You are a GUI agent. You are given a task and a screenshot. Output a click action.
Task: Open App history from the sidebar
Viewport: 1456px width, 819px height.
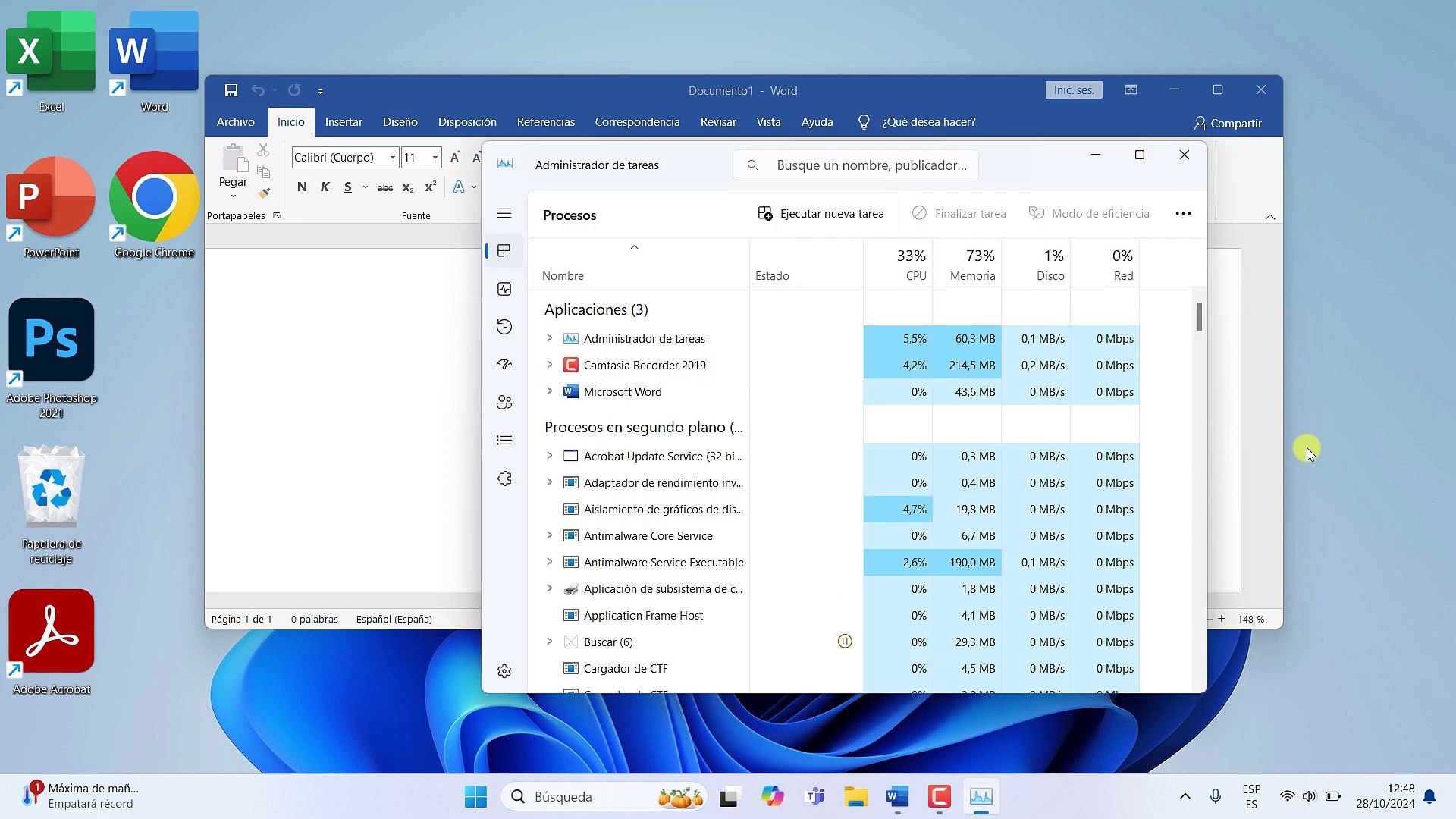click(504, 327)
